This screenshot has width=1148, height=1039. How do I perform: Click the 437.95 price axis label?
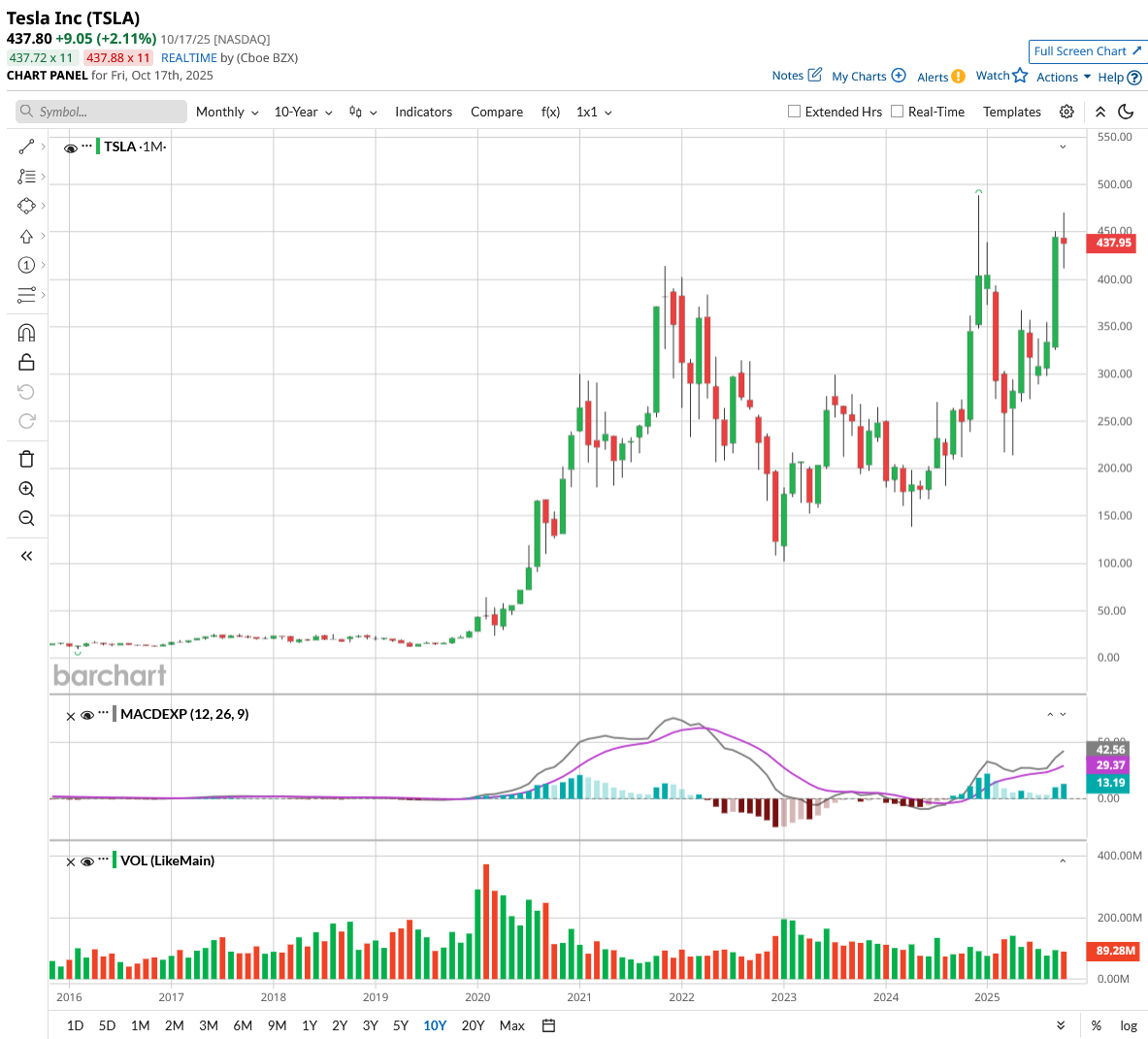pyautogui.click(x=1112, y=243)
